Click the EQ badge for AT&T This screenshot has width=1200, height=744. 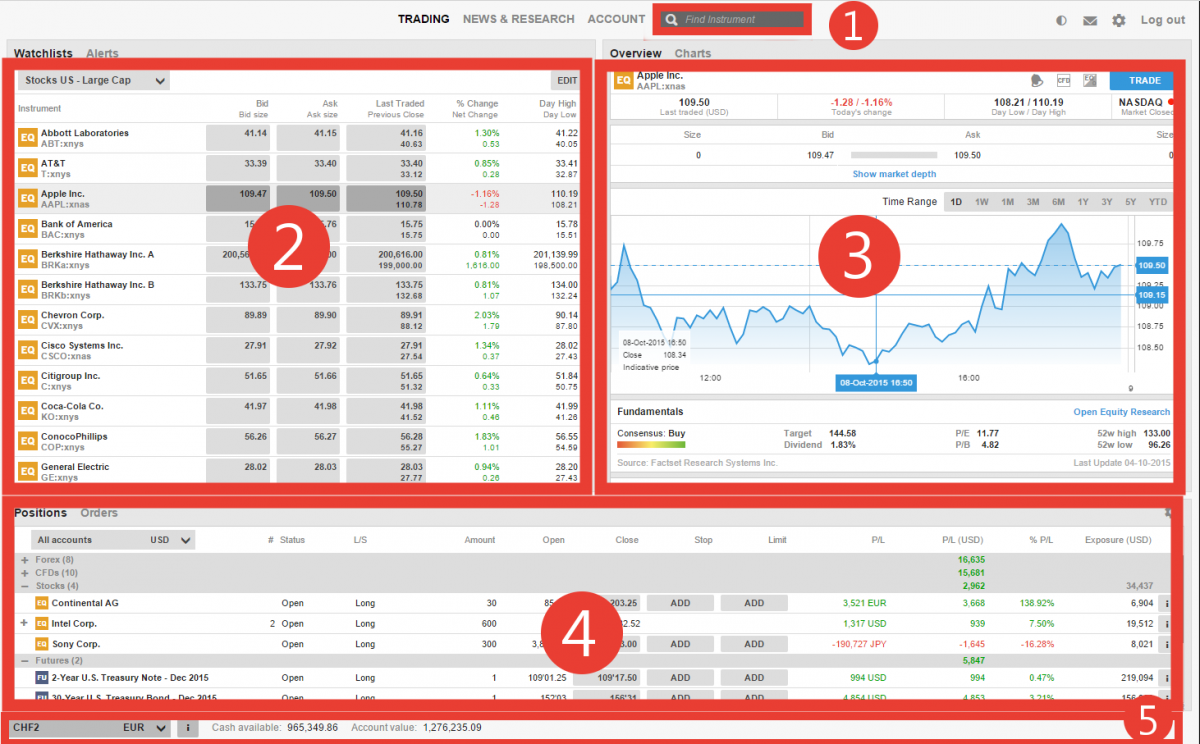[27, 168]
